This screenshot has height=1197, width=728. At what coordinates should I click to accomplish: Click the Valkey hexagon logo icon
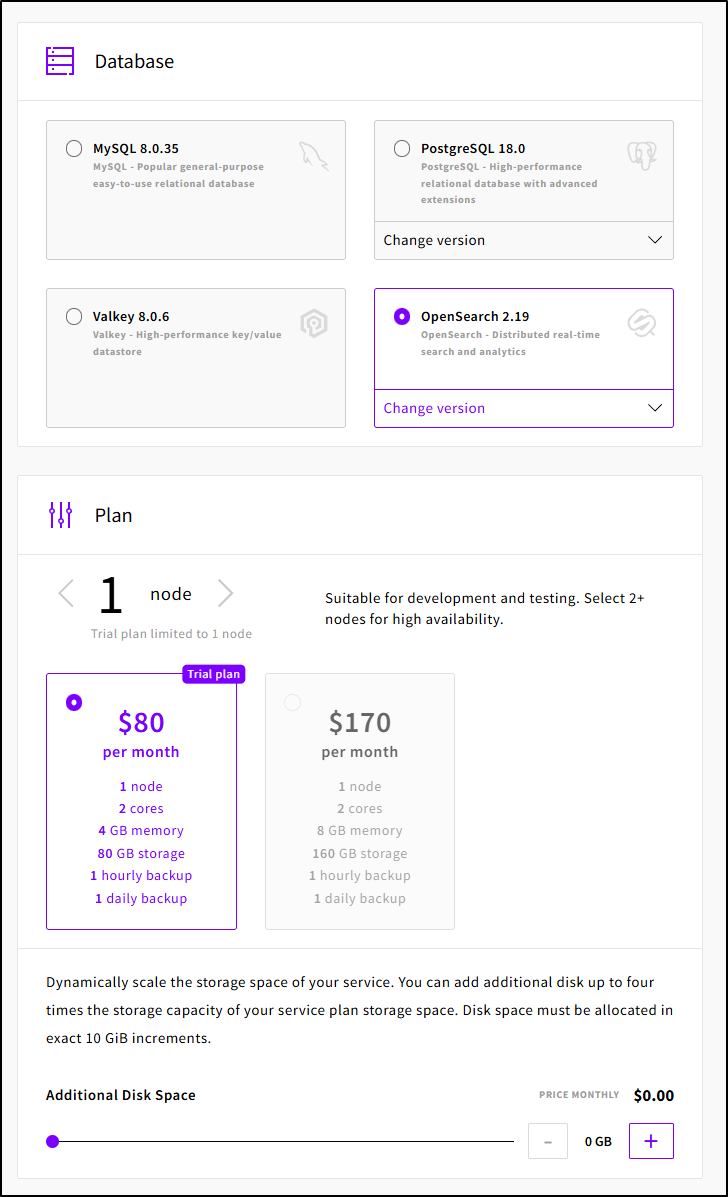(314, 323)
